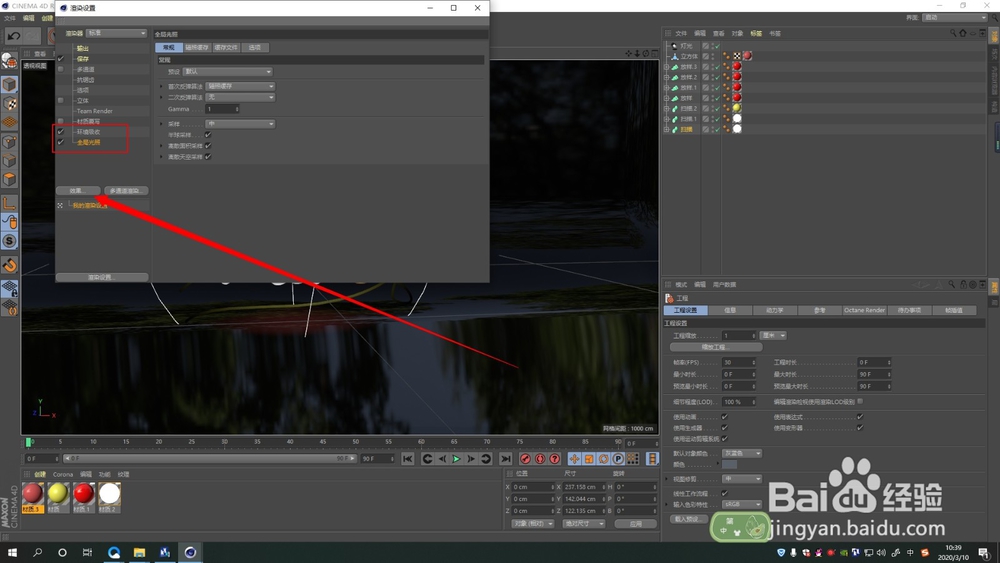
Task: Click the orange magnet snap icon
Action: point(10,265)
